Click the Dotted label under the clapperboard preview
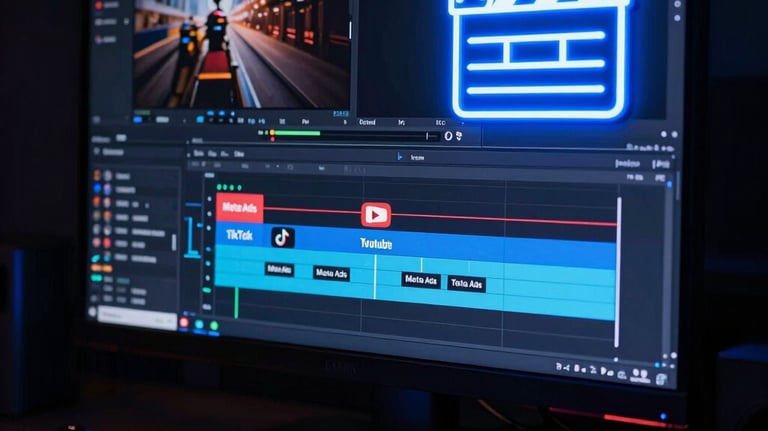The height and width of the screenshot is (431, 768). pos(367,122)
